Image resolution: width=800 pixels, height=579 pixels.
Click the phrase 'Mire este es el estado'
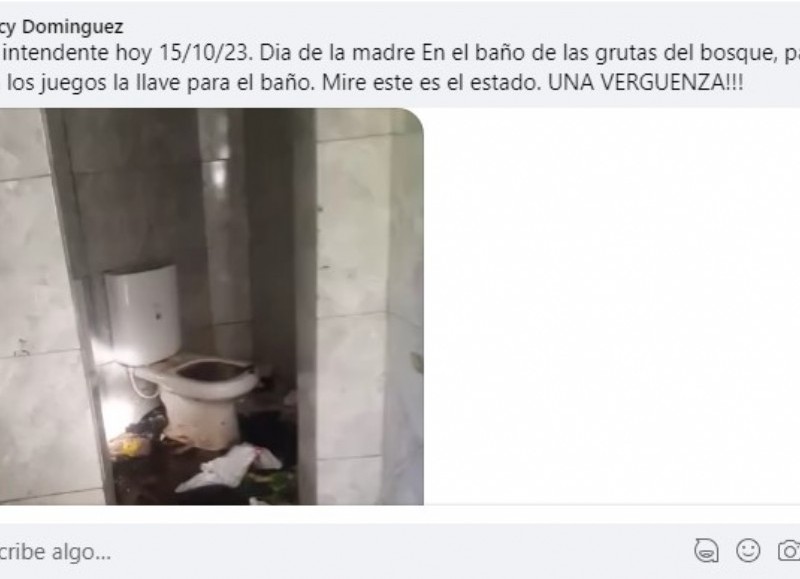click(x=431, y=83)
